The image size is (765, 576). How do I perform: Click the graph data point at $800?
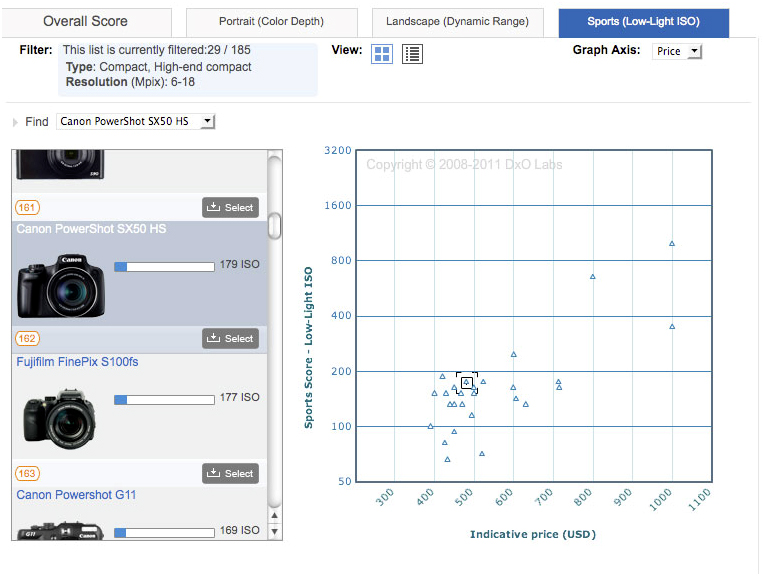[593, 277]
